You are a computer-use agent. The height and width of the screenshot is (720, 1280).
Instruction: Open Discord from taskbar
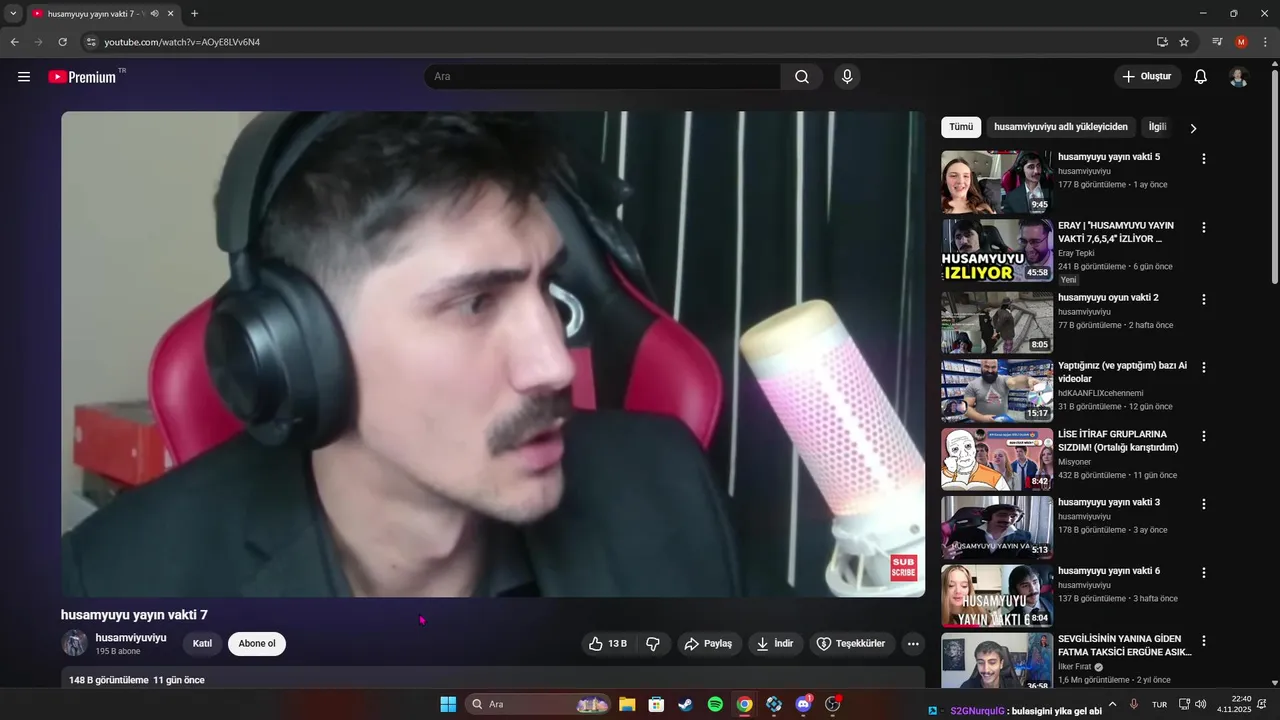(x=803, y=704)
